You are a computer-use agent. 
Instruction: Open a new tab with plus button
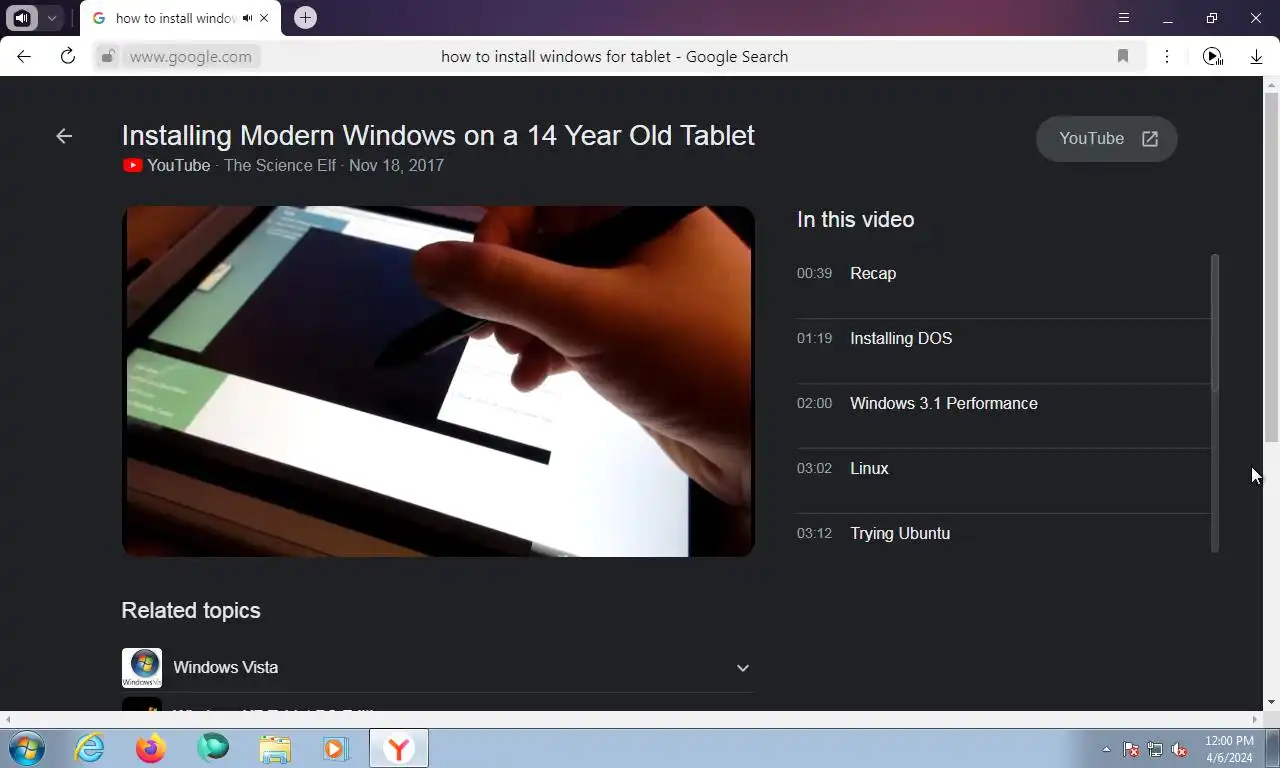[305, 18]
